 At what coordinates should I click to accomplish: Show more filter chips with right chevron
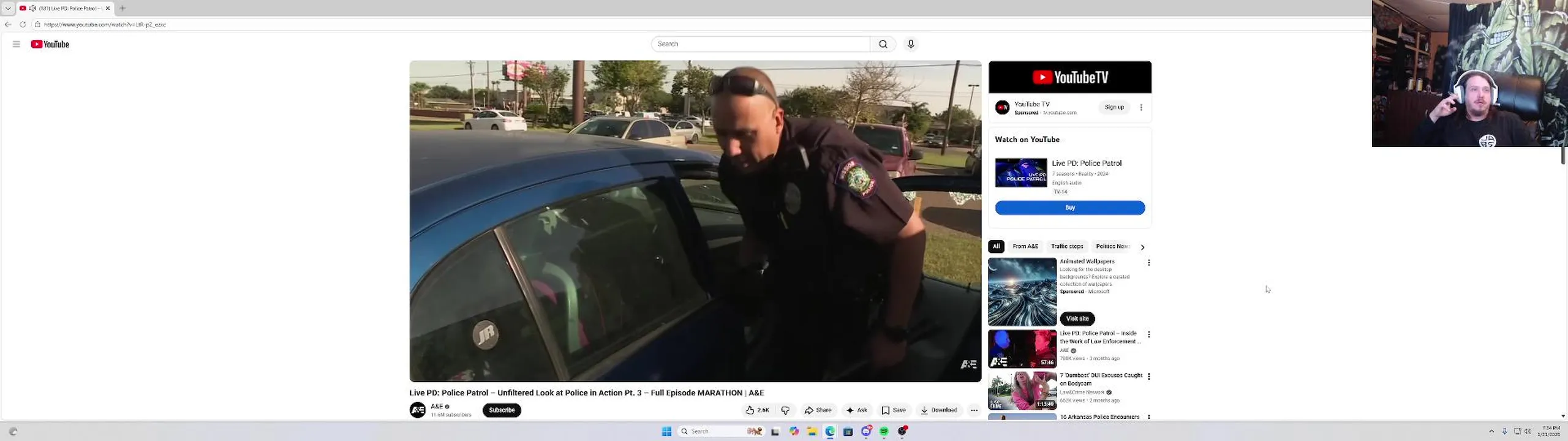click(x=1142, y=247)
